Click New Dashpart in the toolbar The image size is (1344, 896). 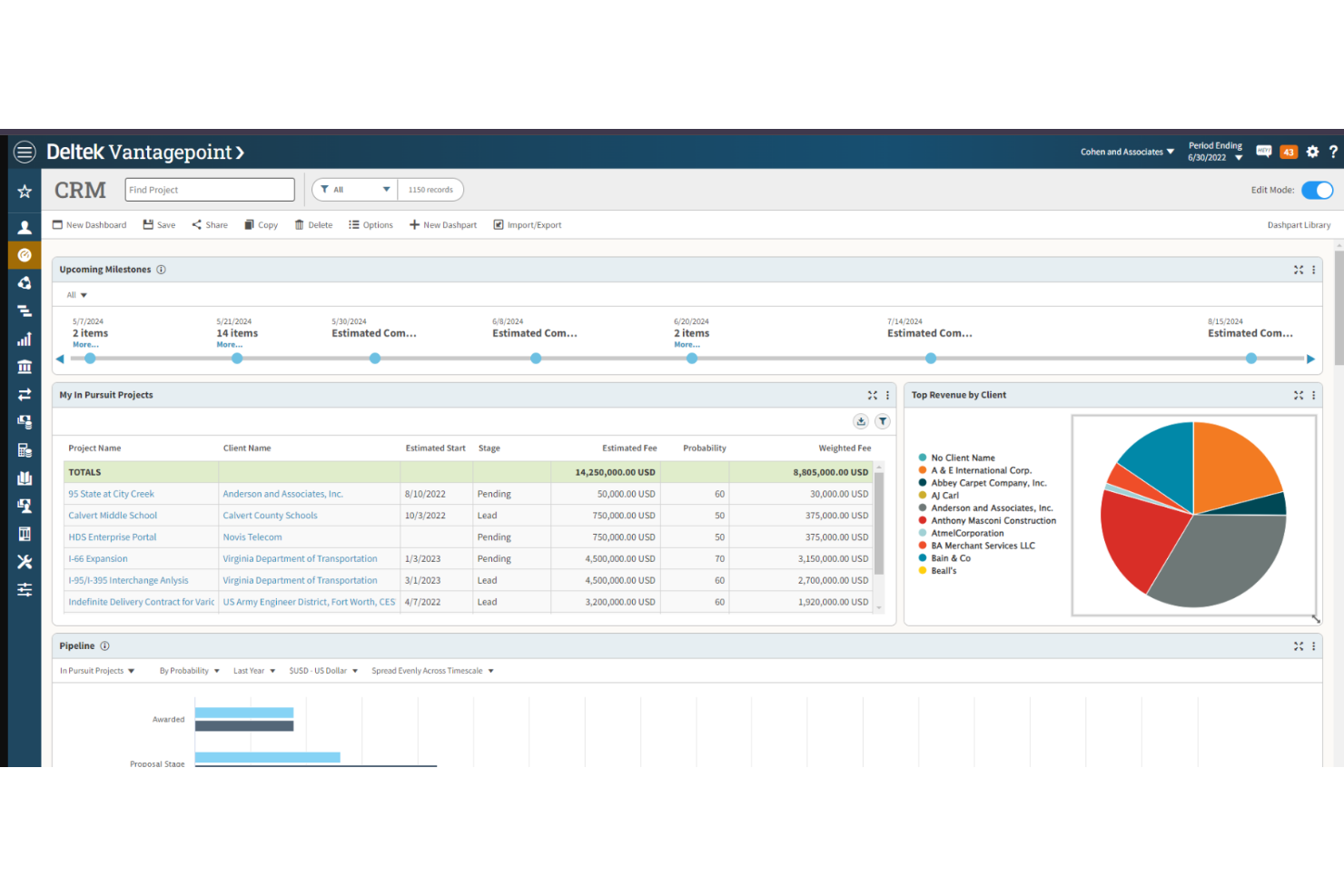[442, 225]
